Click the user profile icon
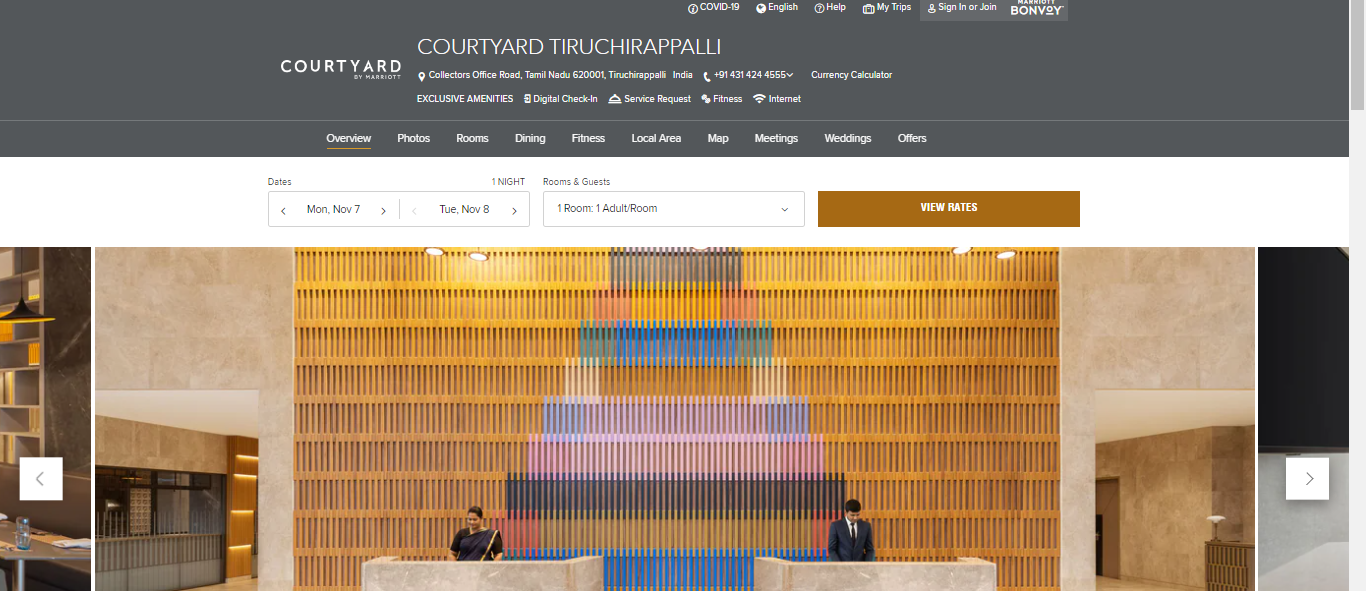This screenshot has width=1366, height=591. click(x=932, y=8)
